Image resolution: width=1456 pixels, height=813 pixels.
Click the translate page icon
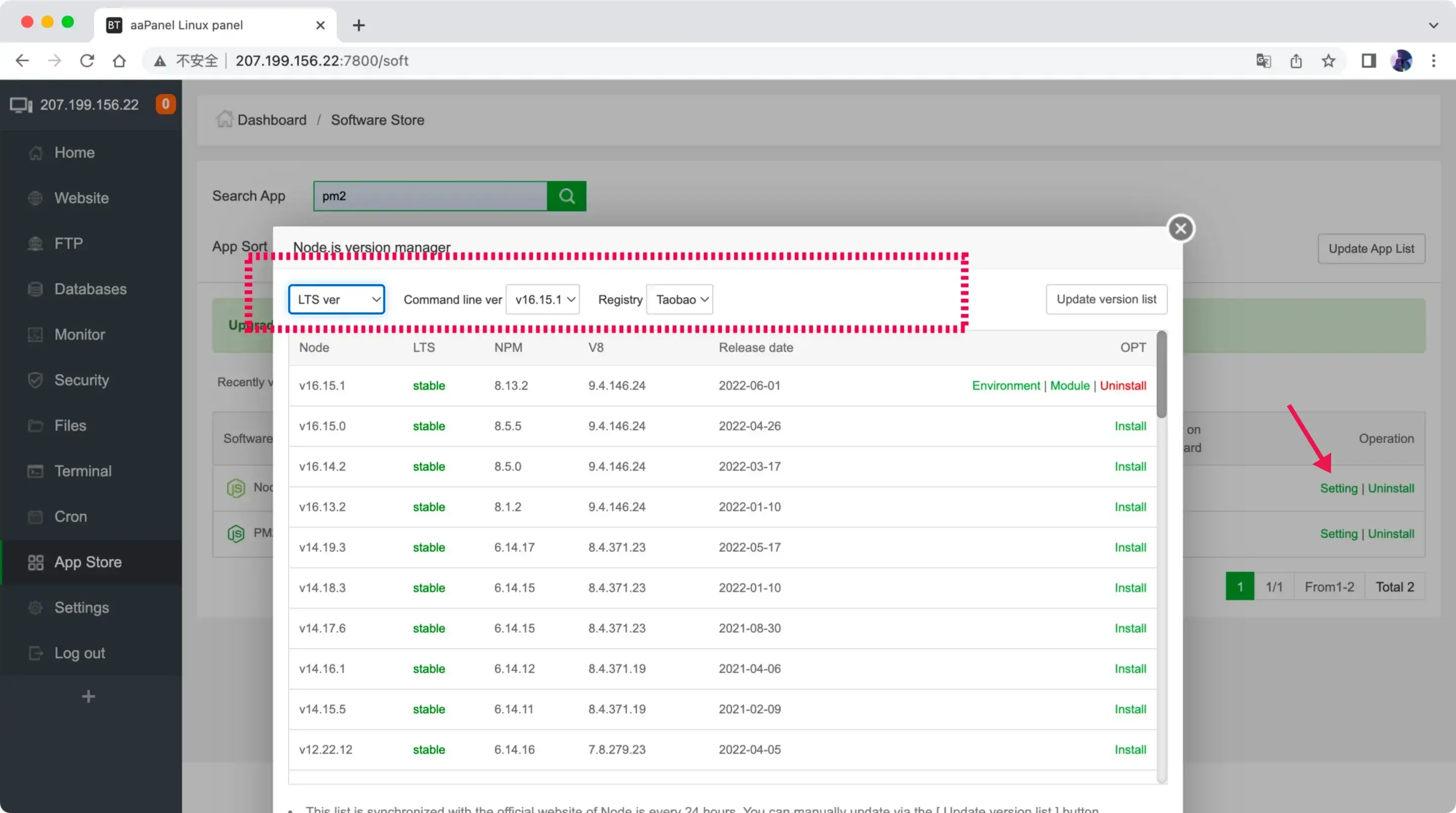[x=1263, y=61]
